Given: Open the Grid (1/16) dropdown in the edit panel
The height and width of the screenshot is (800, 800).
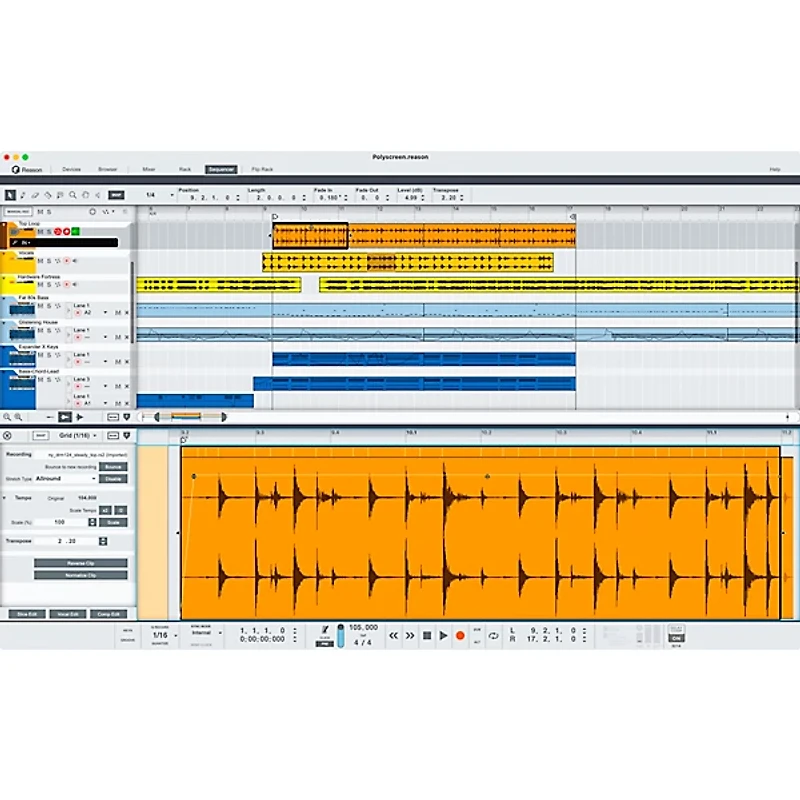Looking at the screenshot, I should coord(78,436).
